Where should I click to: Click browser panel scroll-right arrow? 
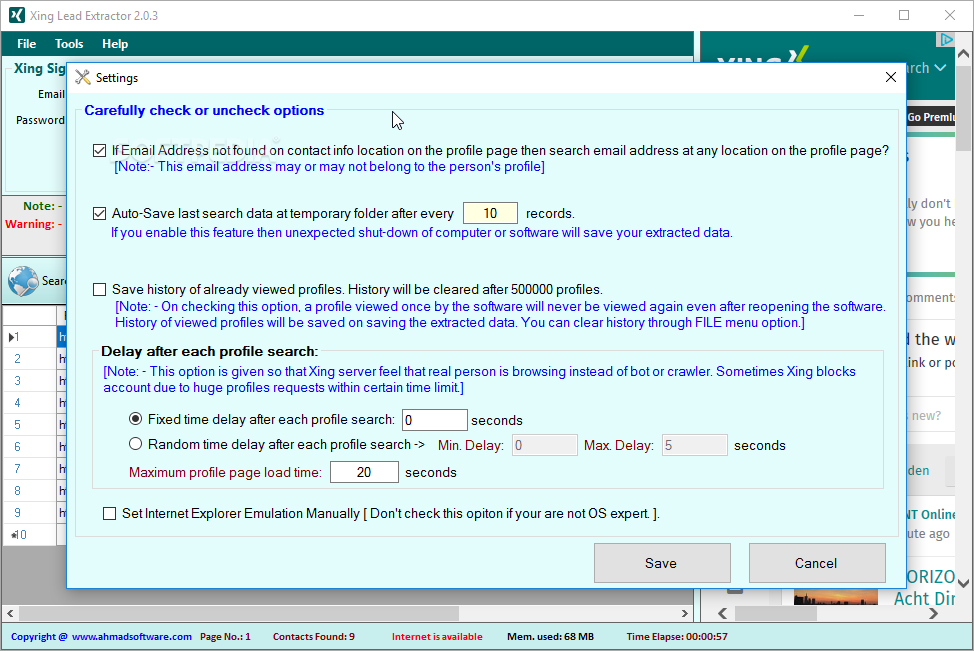pos(933,614)
